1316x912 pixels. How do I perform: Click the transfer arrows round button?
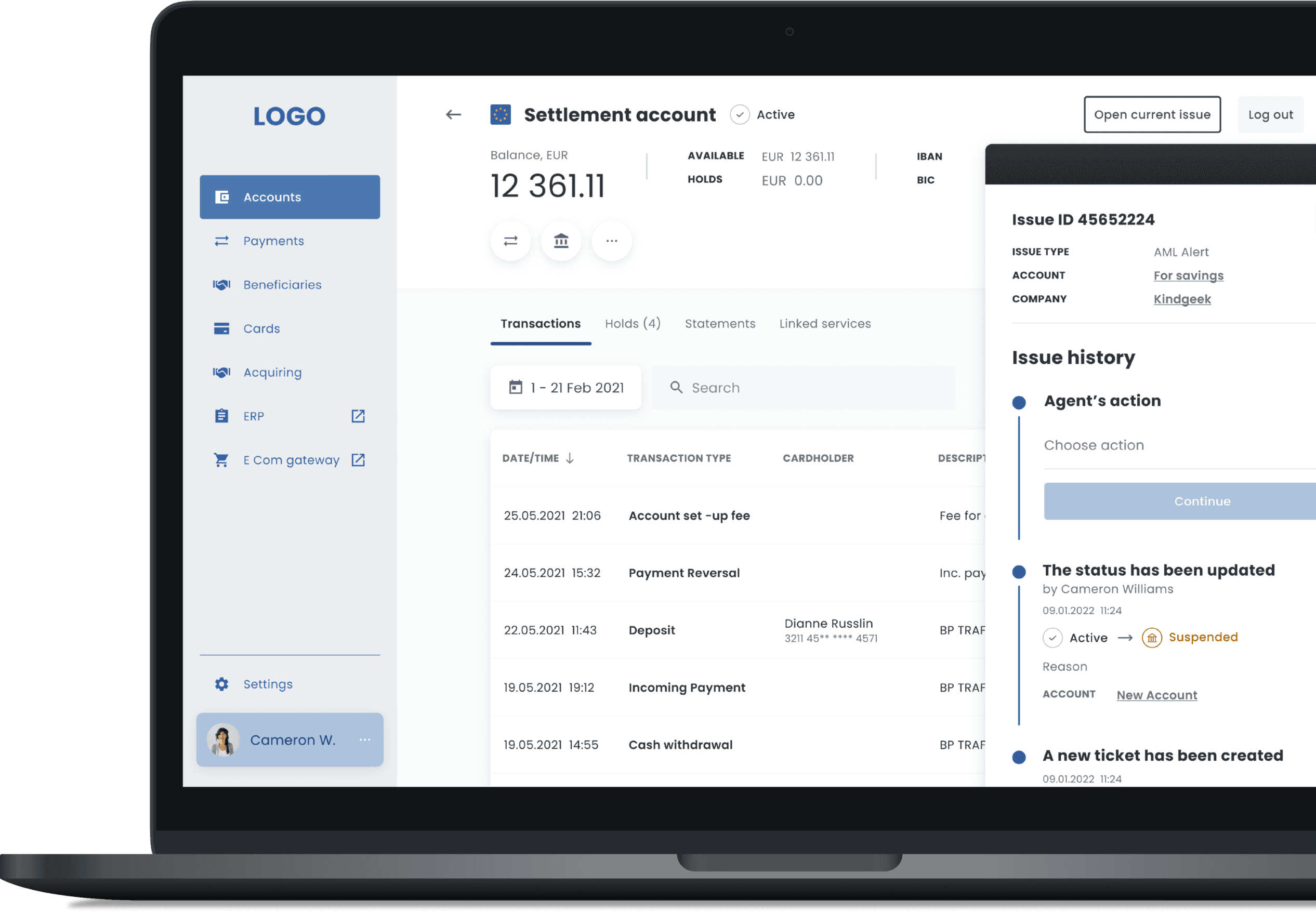pos(511,241)
